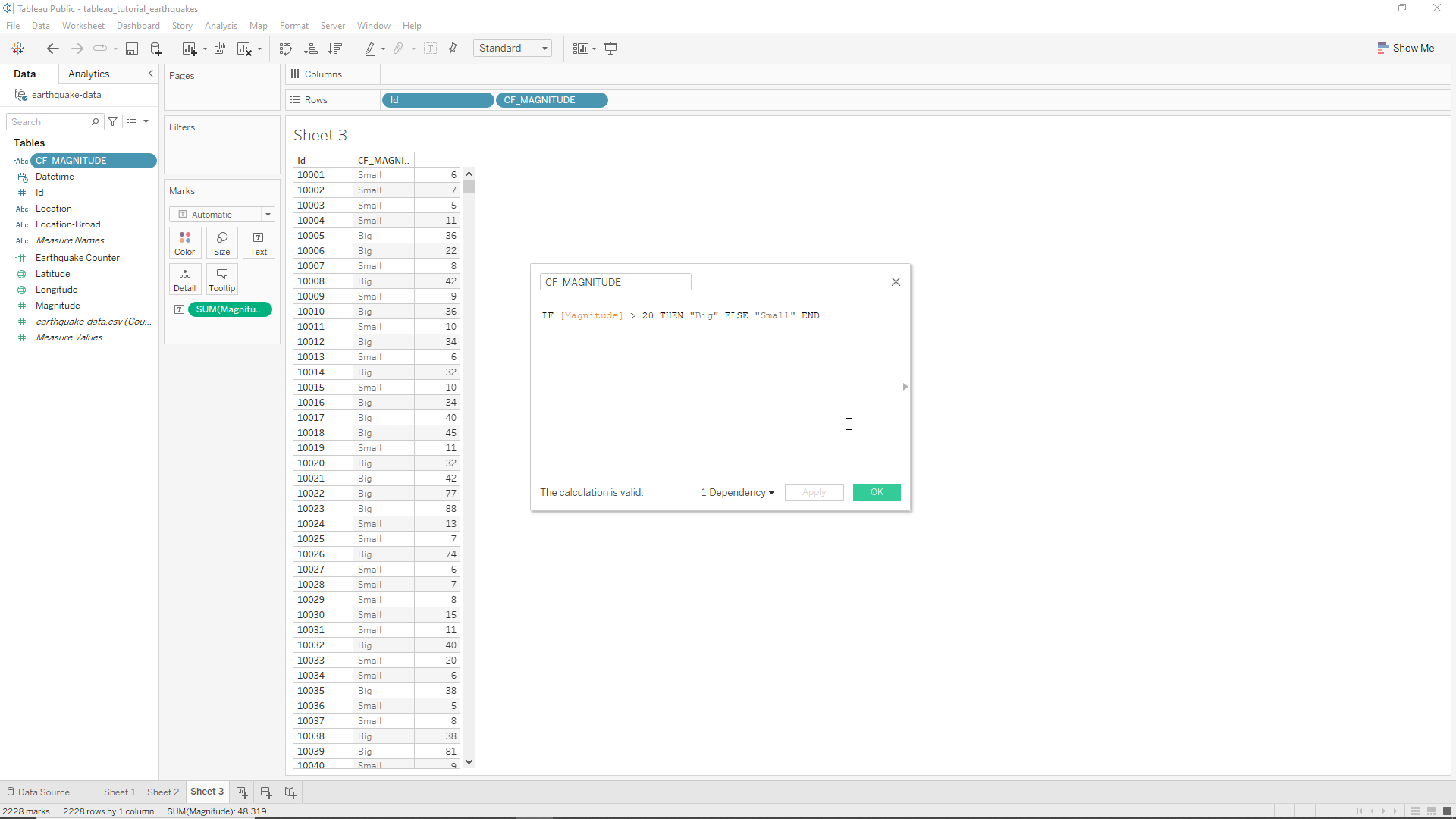The width and height of the screenshot is (1456, 819).
Task: Select the Location-Broad field
Action: coord(68,224)
